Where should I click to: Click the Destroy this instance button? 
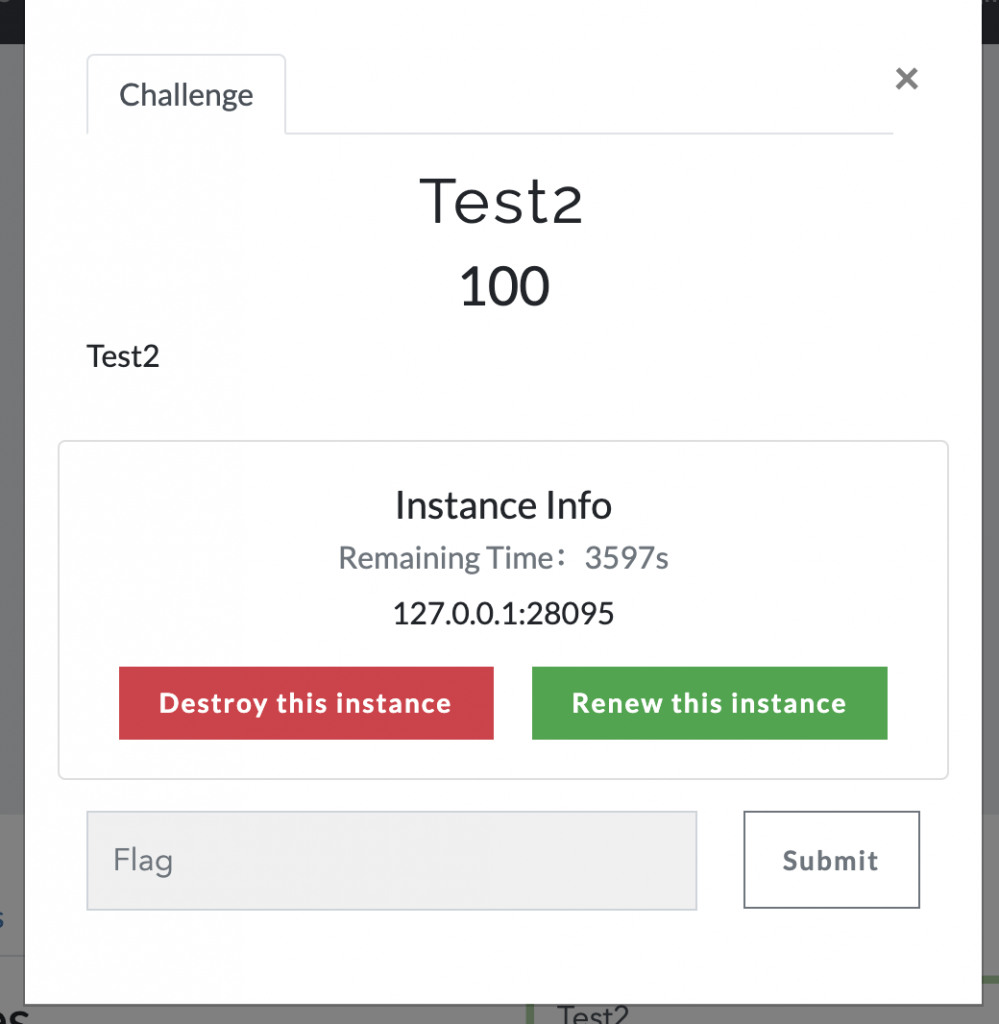[x=306, y=703]
